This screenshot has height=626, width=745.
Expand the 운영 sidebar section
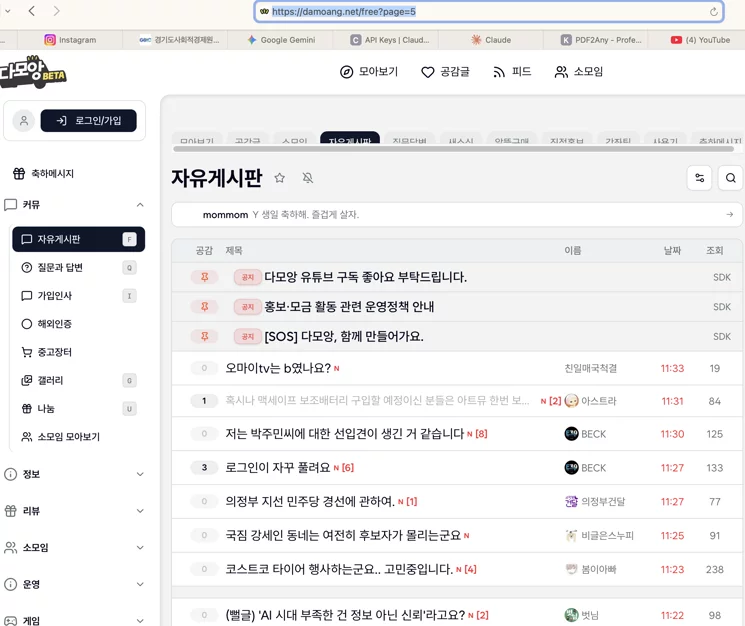pyautogui.click(x=140, y=584)
